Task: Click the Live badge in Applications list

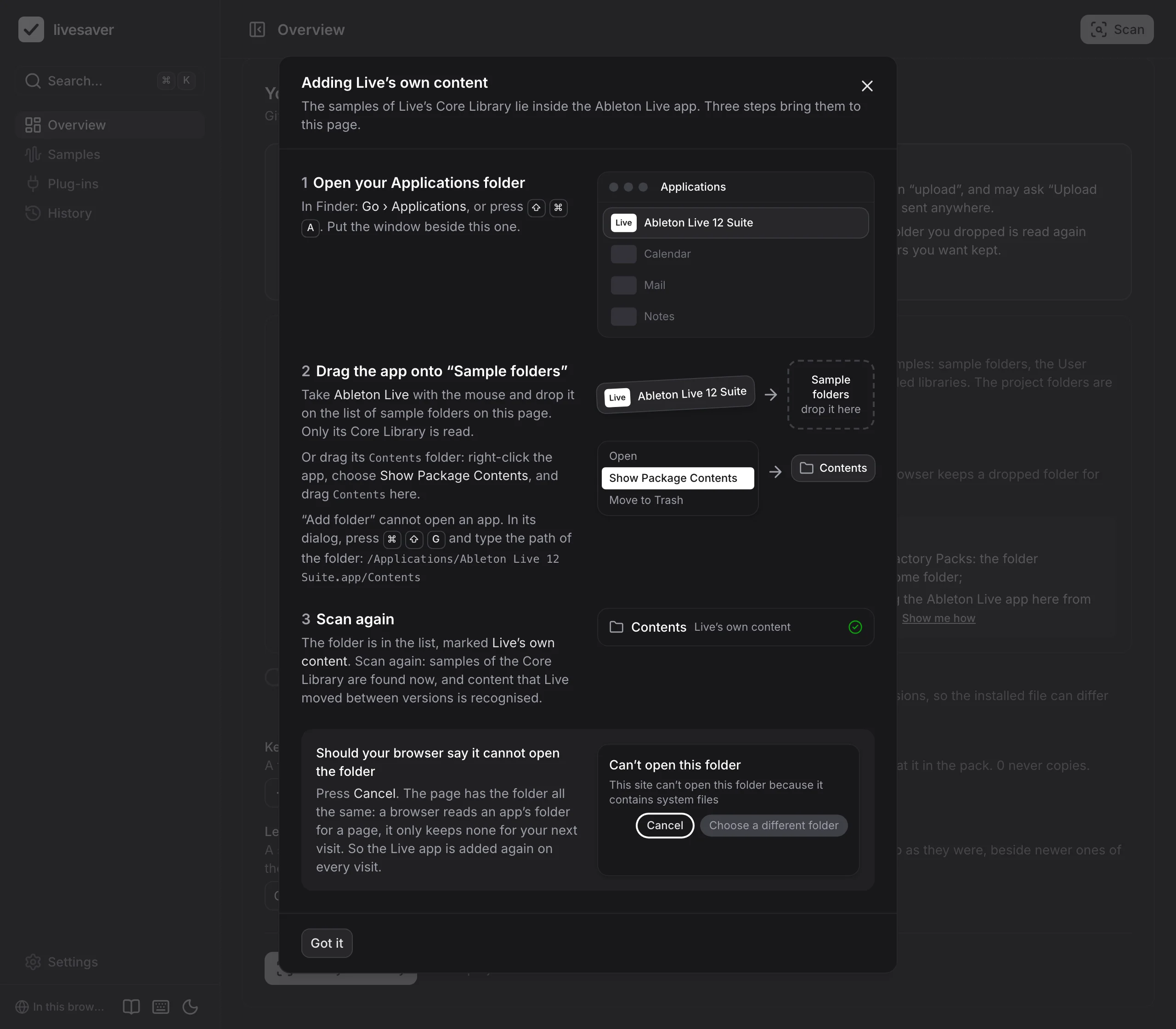Action: [x=624, y=223]
